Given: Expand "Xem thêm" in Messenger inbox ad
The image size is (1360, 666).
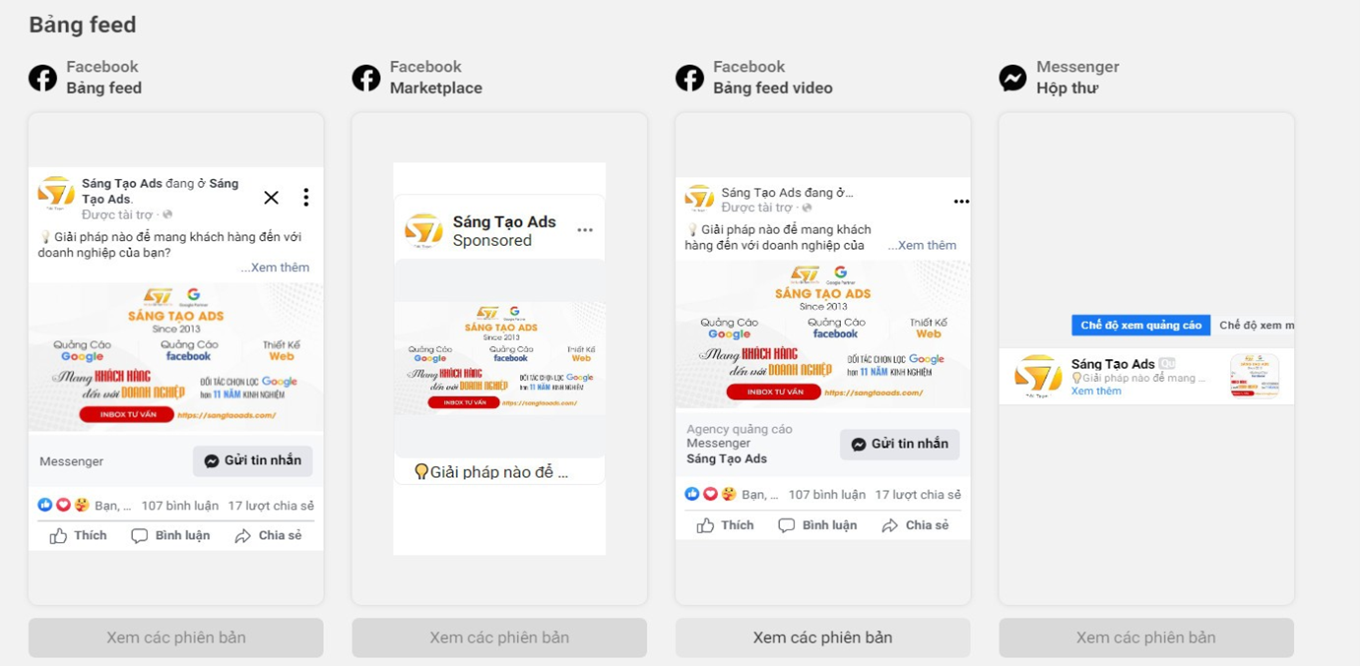Looking at the screenshot, I should point(1096,391).
